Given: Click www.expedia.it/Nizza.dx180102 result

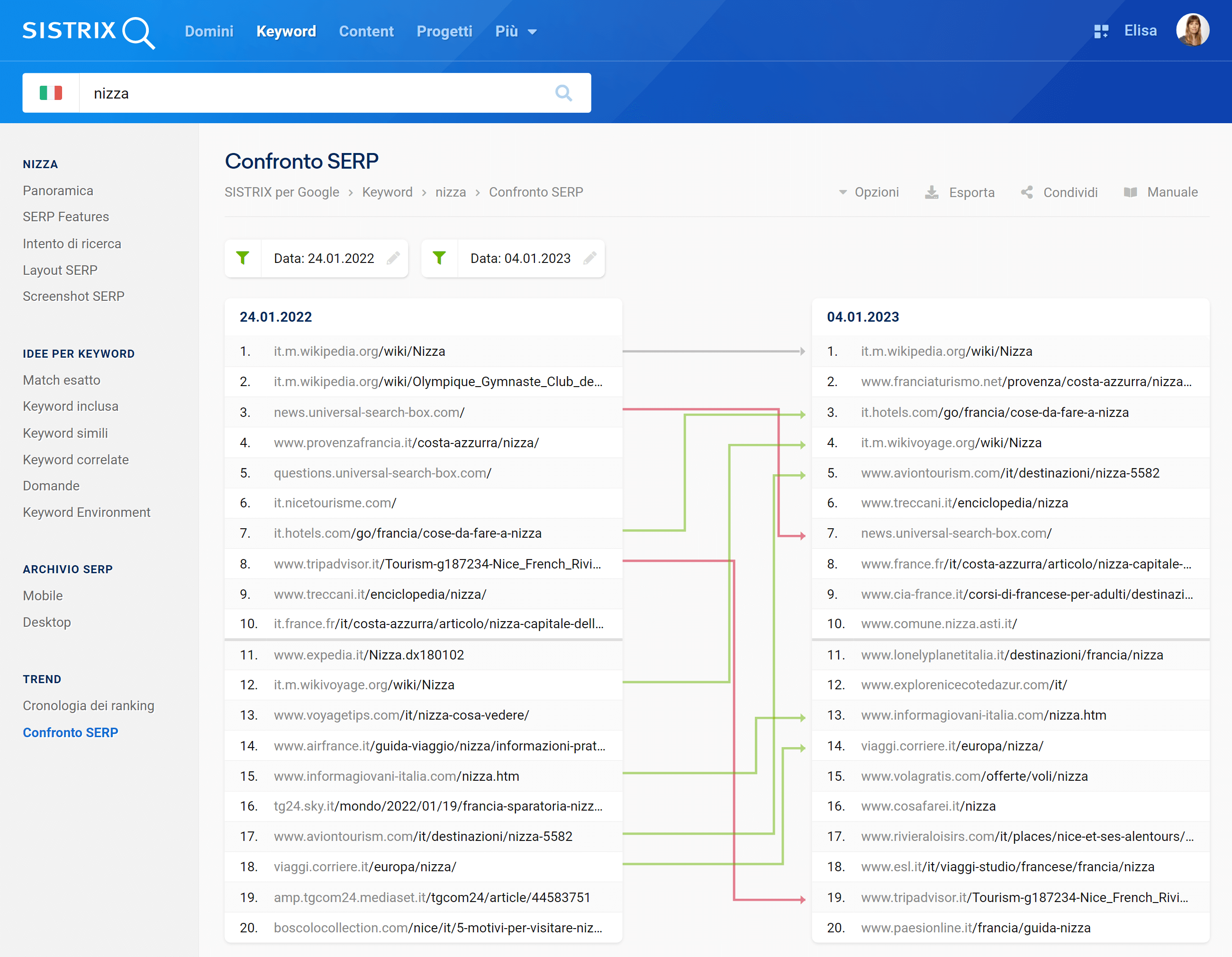Looking at the screenshot, I should (369, 655).
